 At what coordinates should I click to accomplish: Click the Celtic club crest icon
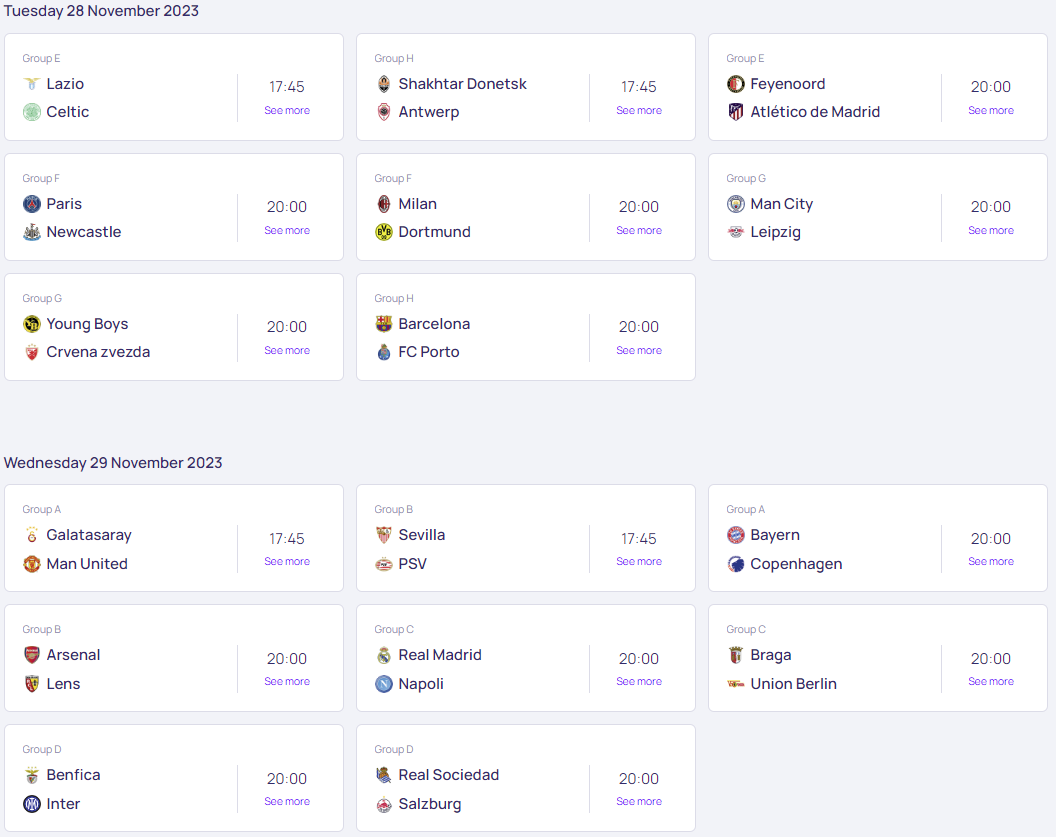32,112
